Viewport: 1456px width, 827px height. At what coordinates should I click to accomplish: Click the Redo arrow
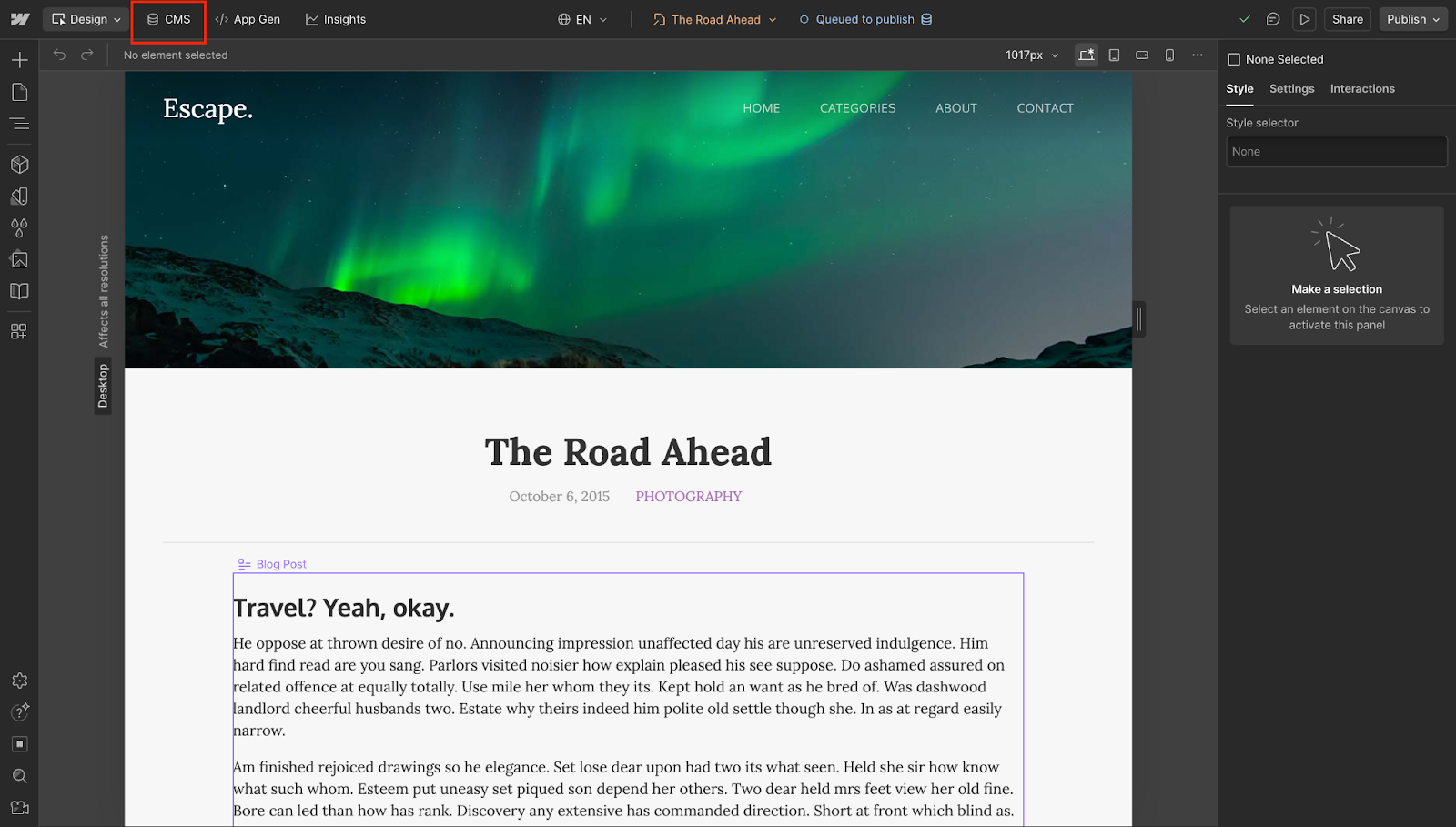[87, 55]
